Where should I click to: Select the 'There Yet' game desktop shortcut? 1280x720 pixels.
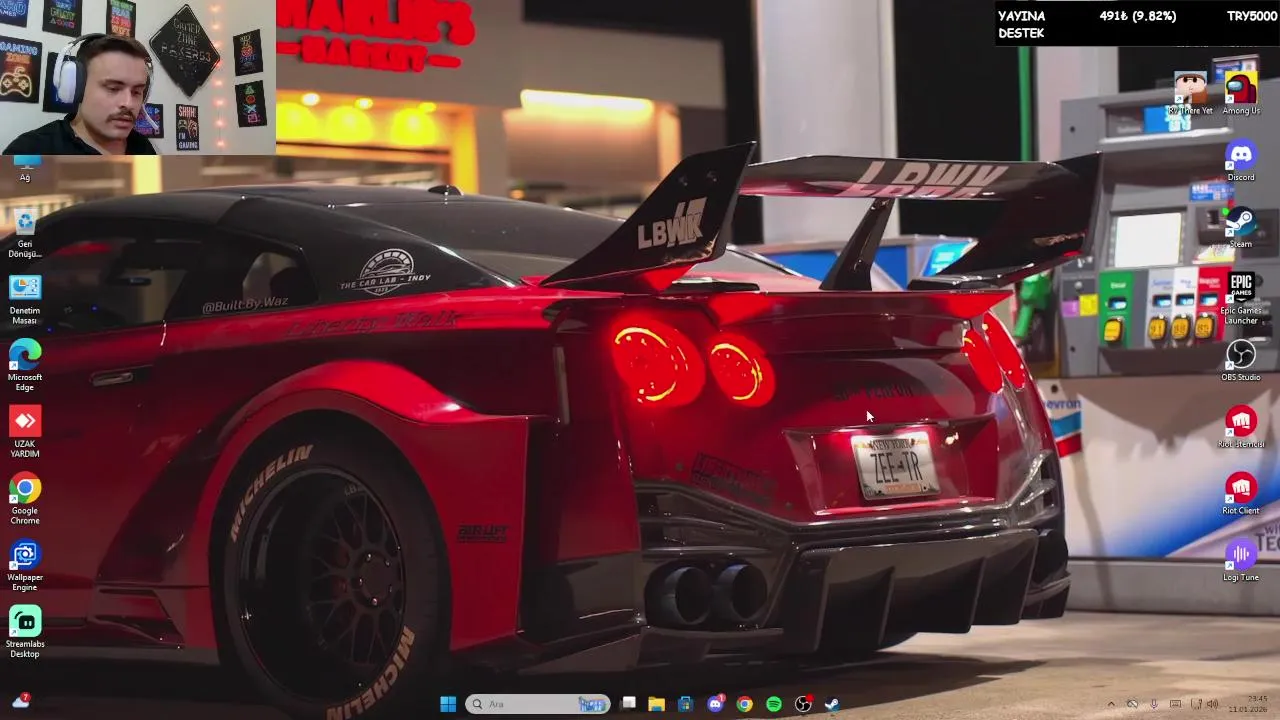[x=1190, y=94]
